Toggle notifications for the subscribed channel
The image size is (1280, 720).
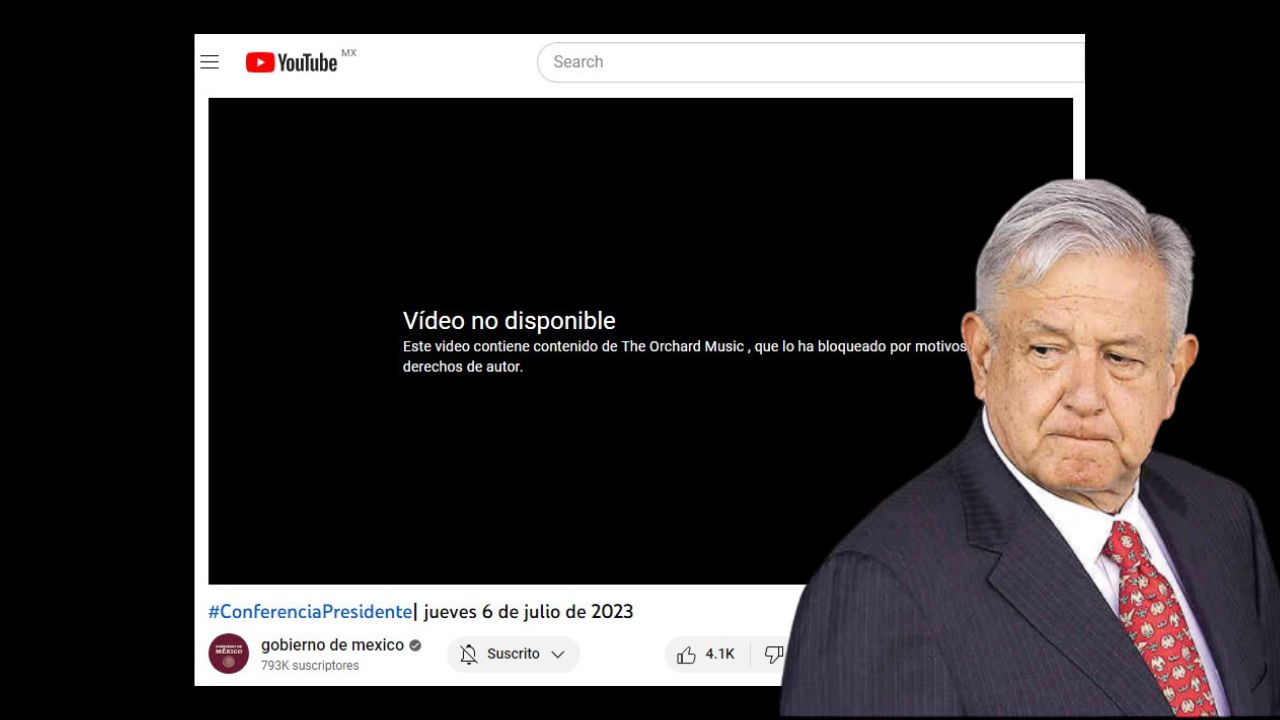tap(469, 654)
